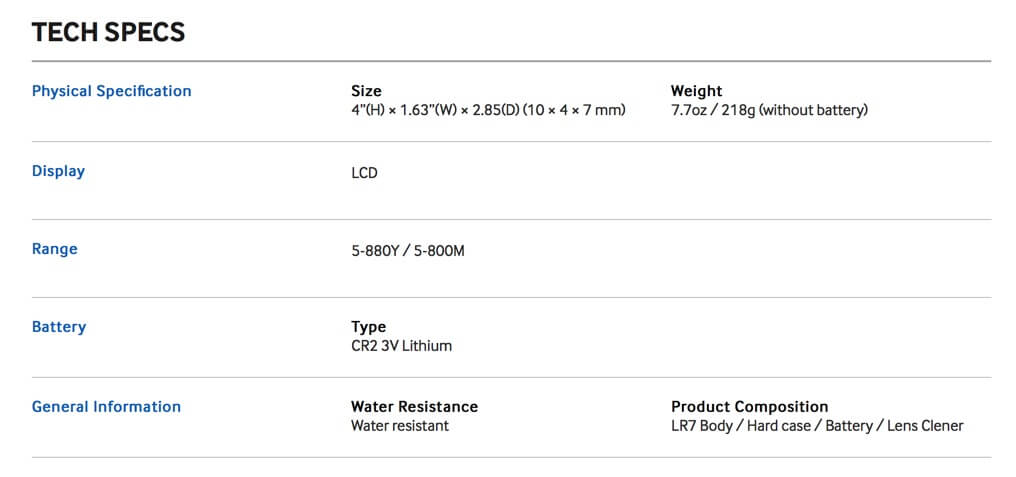Click the divider line under TECH SPECS
The image size is (1016, 477).
click(511, 62)
